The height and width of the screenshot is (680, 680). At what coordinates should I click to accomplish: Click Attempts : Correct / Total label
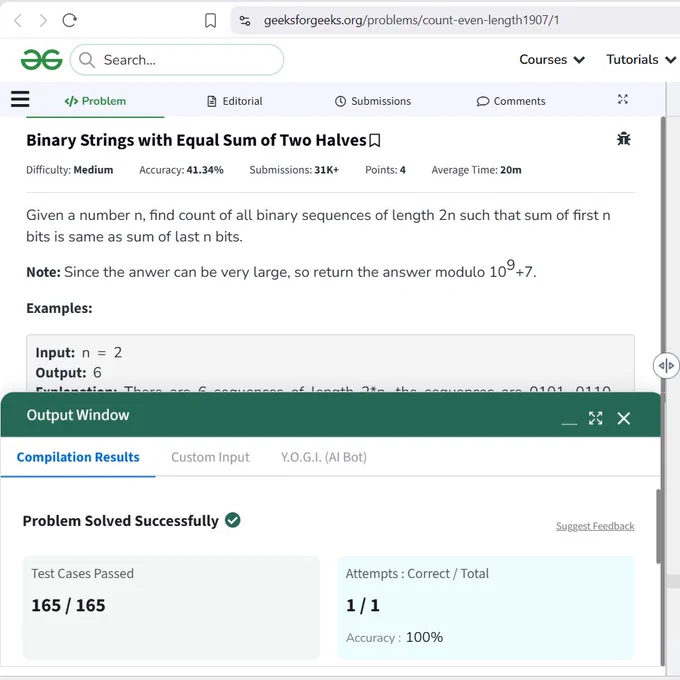417,574
